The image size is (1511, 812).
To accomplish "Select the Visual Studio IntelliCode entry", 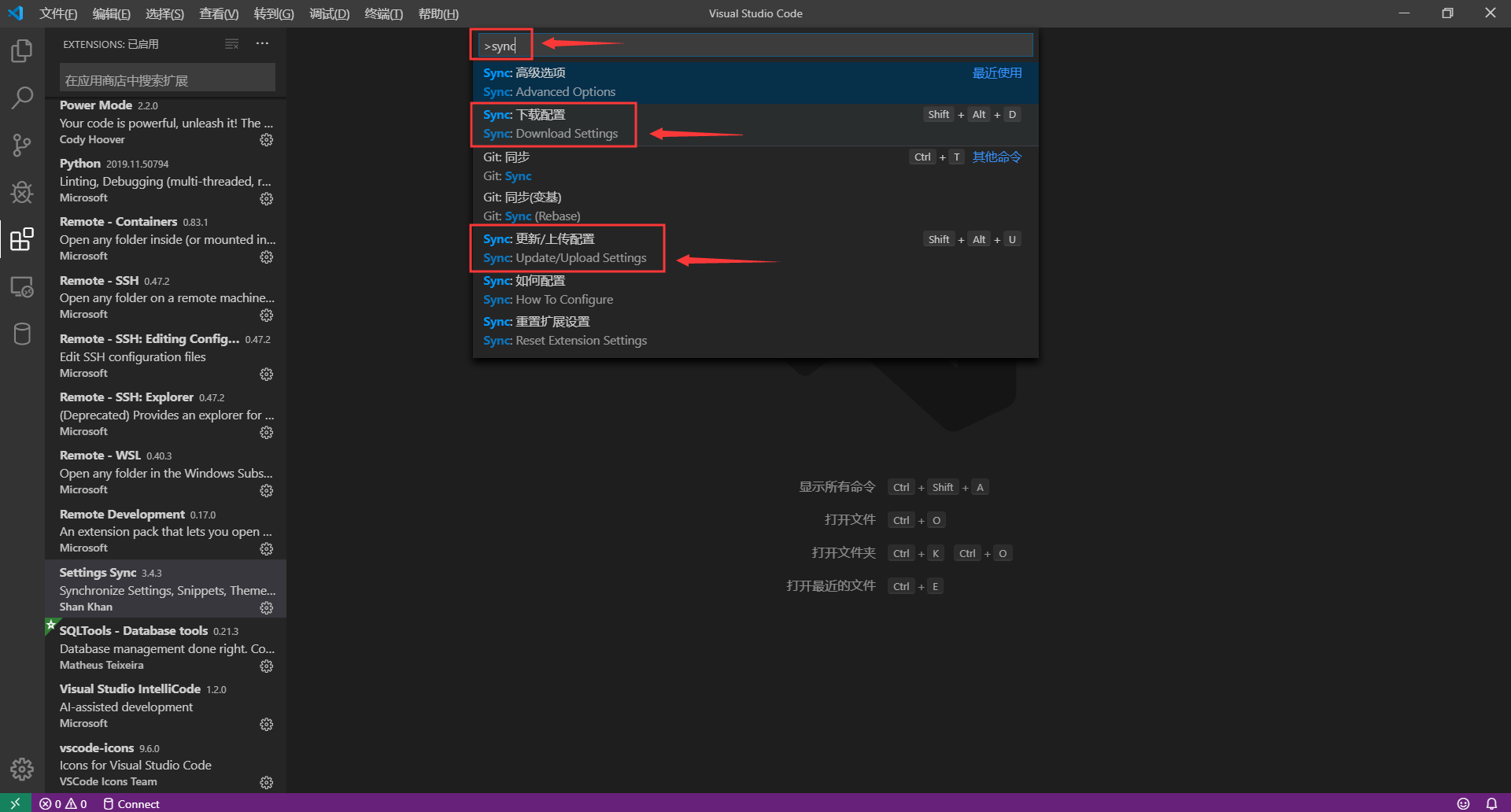I will 165,707.
